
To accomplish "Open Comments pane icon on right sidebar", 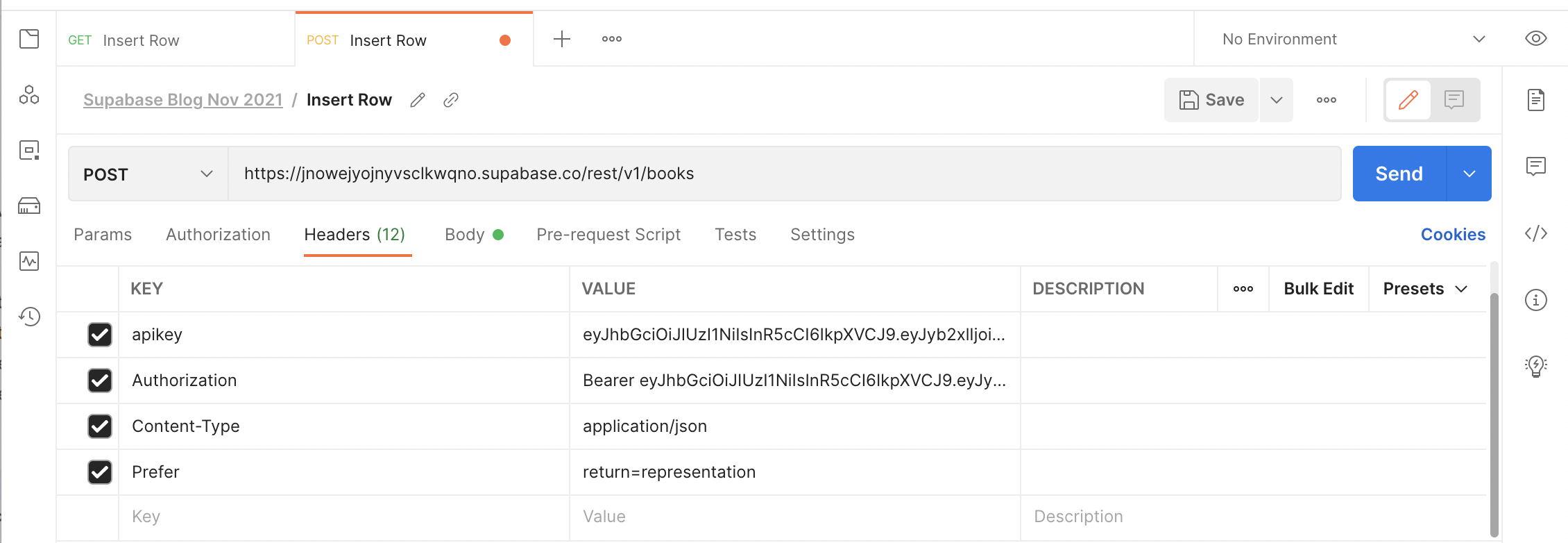I will click(x=1536, y=167).
